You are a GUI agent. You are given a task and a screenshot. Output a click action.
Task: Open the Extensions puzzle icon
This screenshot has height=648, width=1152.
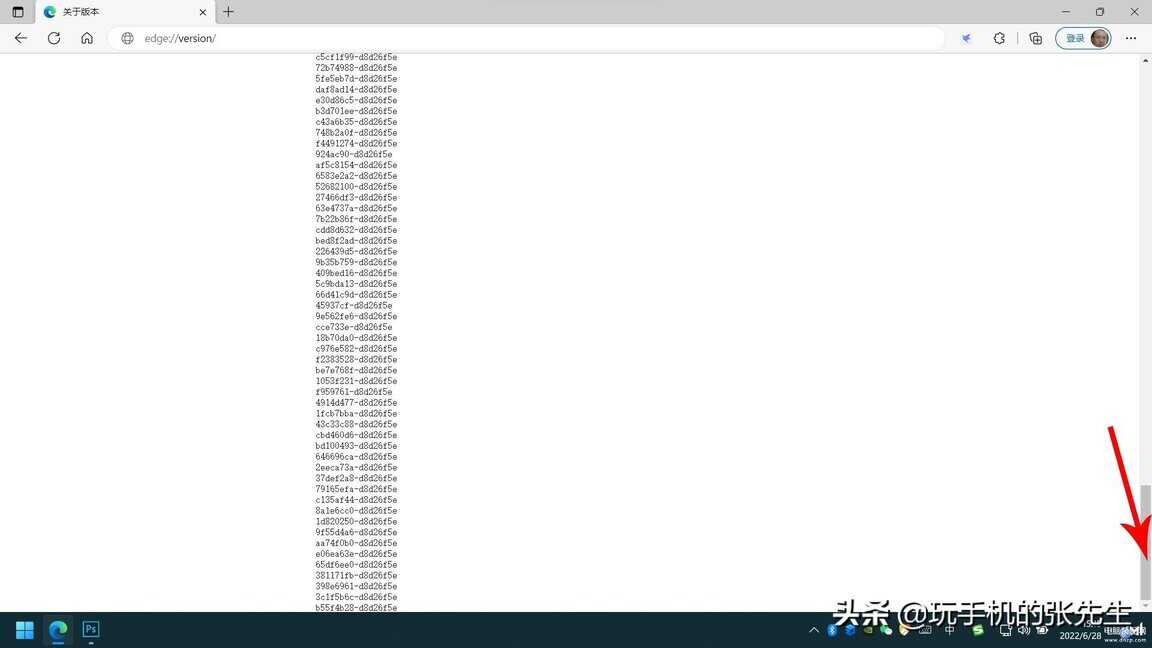tap(999, 38)
